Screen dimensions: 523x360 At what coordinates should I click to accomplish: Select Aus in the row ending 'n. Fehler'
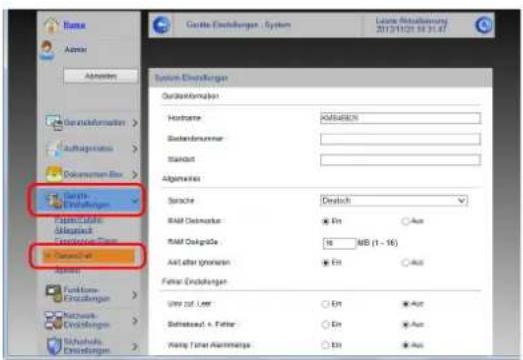[405, 324]
